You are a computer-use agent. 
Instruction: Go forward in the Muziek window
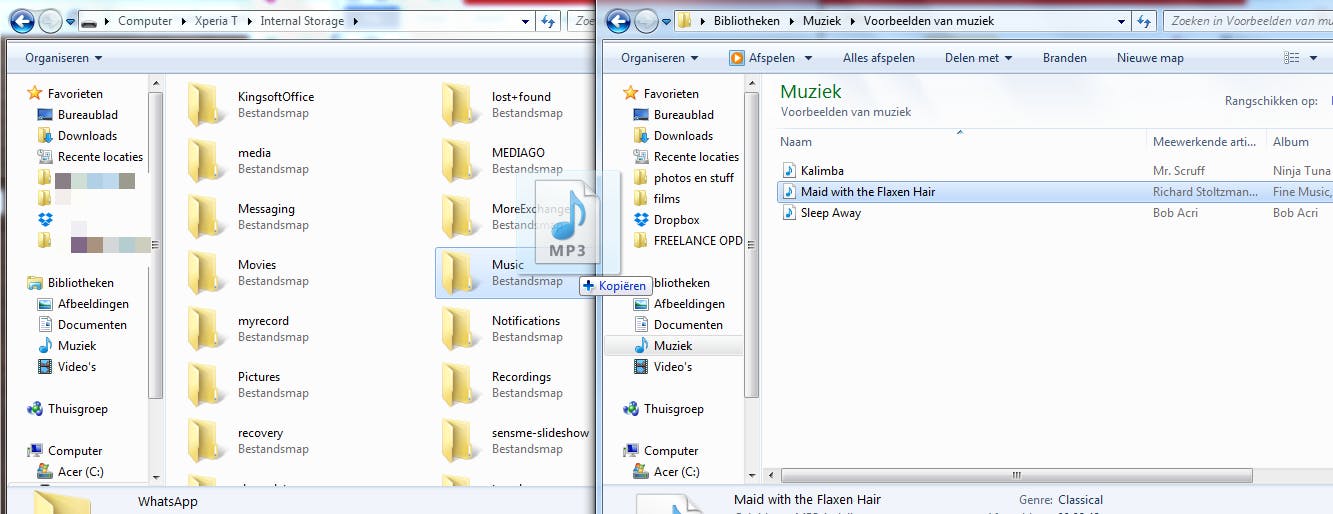pos(646,20)
